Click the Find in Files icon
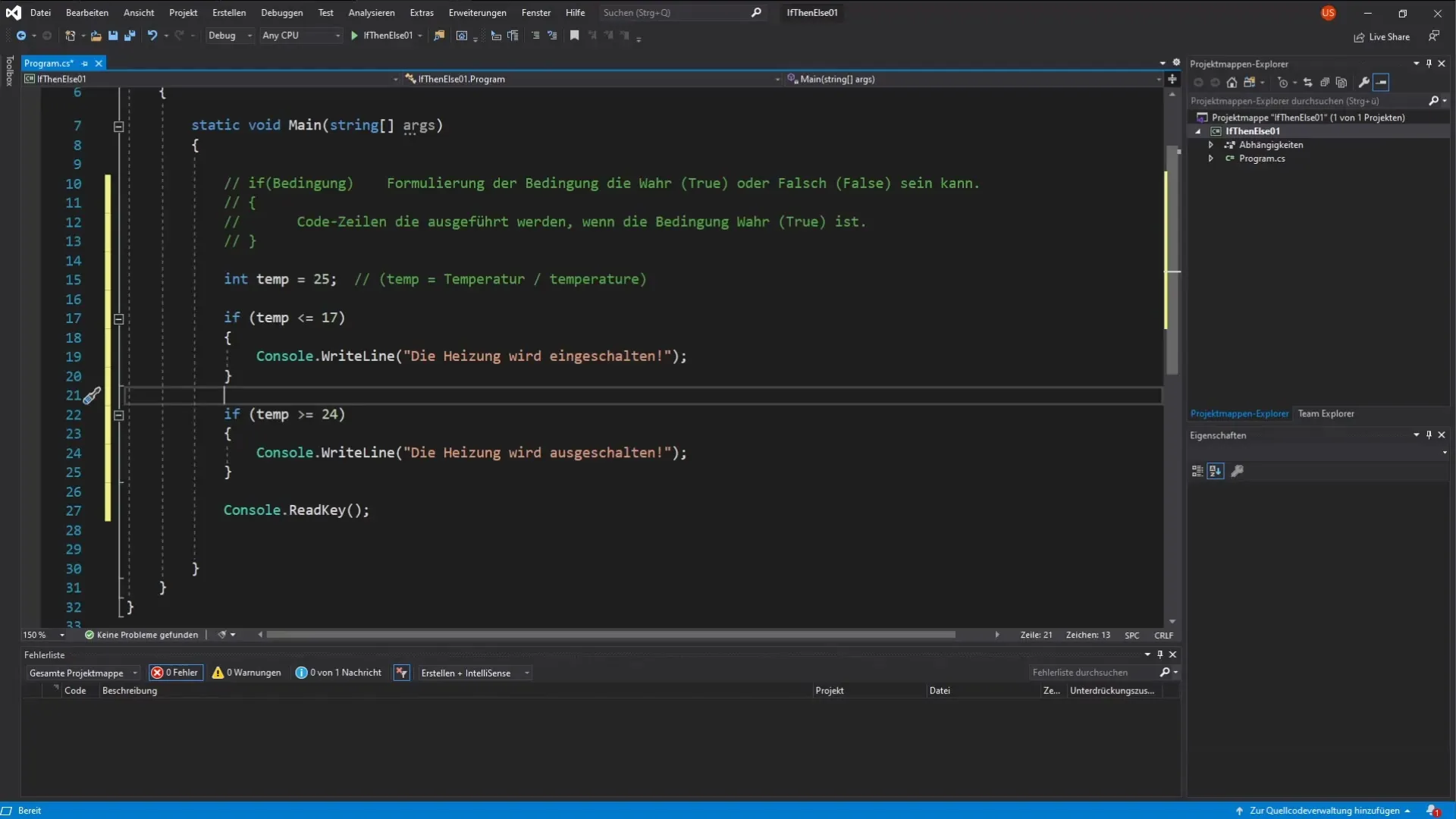This screenshot has height=819, width=1456. [439, 36]
